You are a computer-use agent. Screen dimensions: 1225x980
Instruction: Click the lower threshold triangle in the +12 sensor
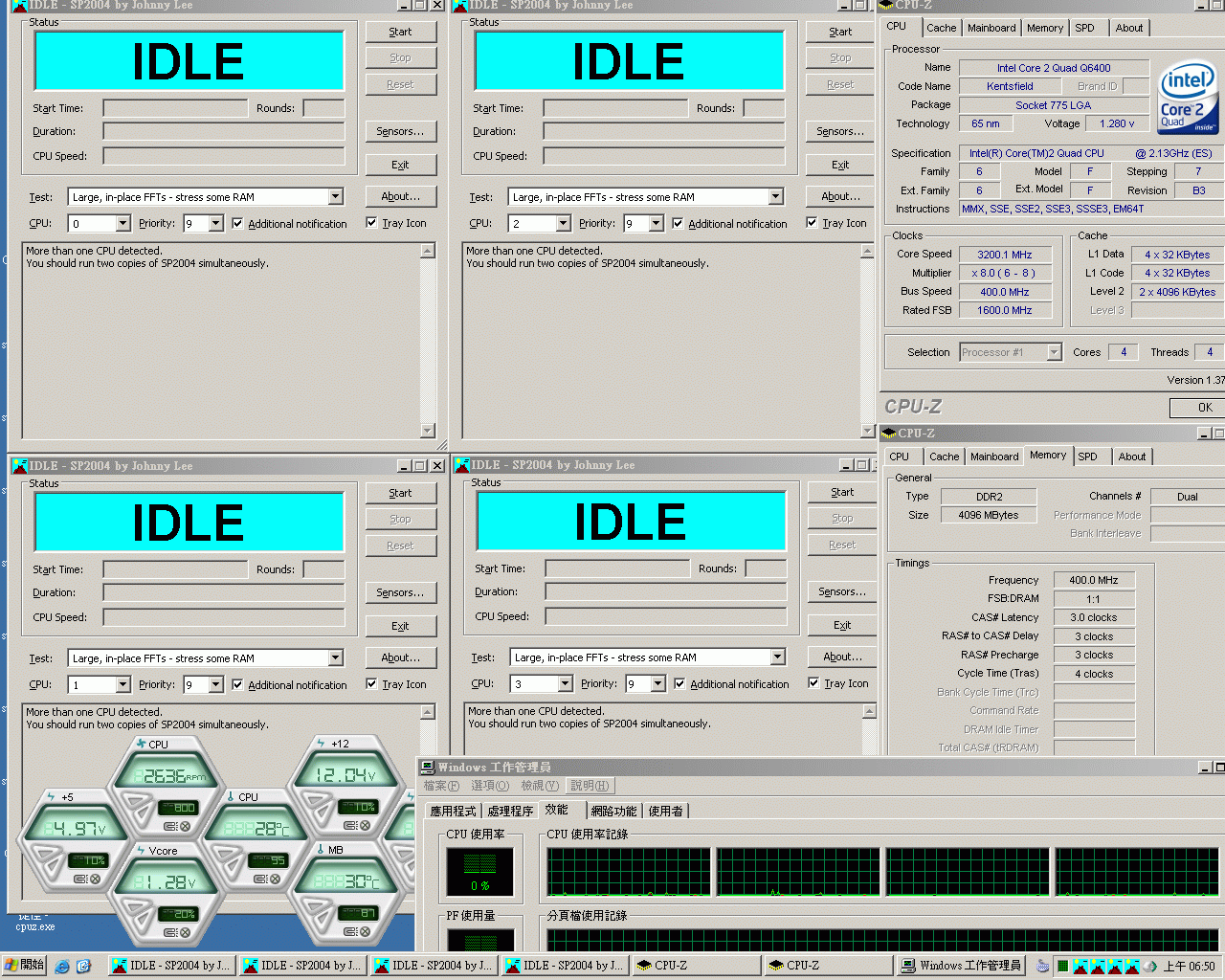coord(325,812)
